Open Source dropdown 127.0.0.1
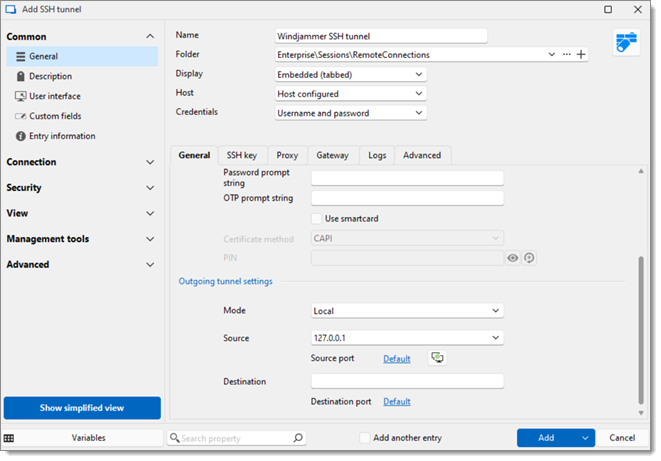Image resolution: width=661 pixels, height=461 pixels. click(407, 338)
